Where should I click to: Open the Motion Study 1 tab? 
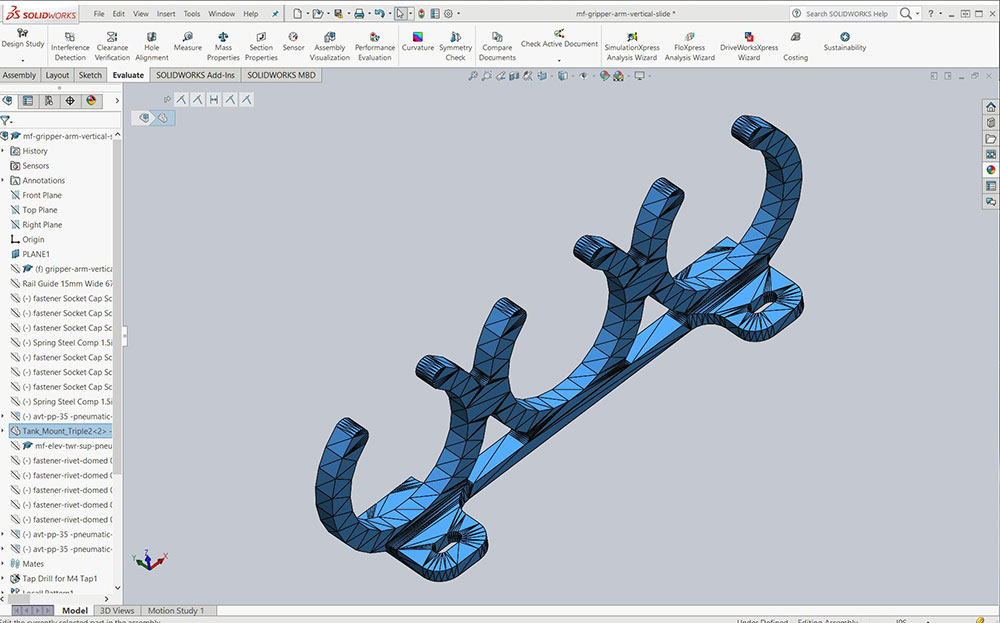(x=176, y=610)
